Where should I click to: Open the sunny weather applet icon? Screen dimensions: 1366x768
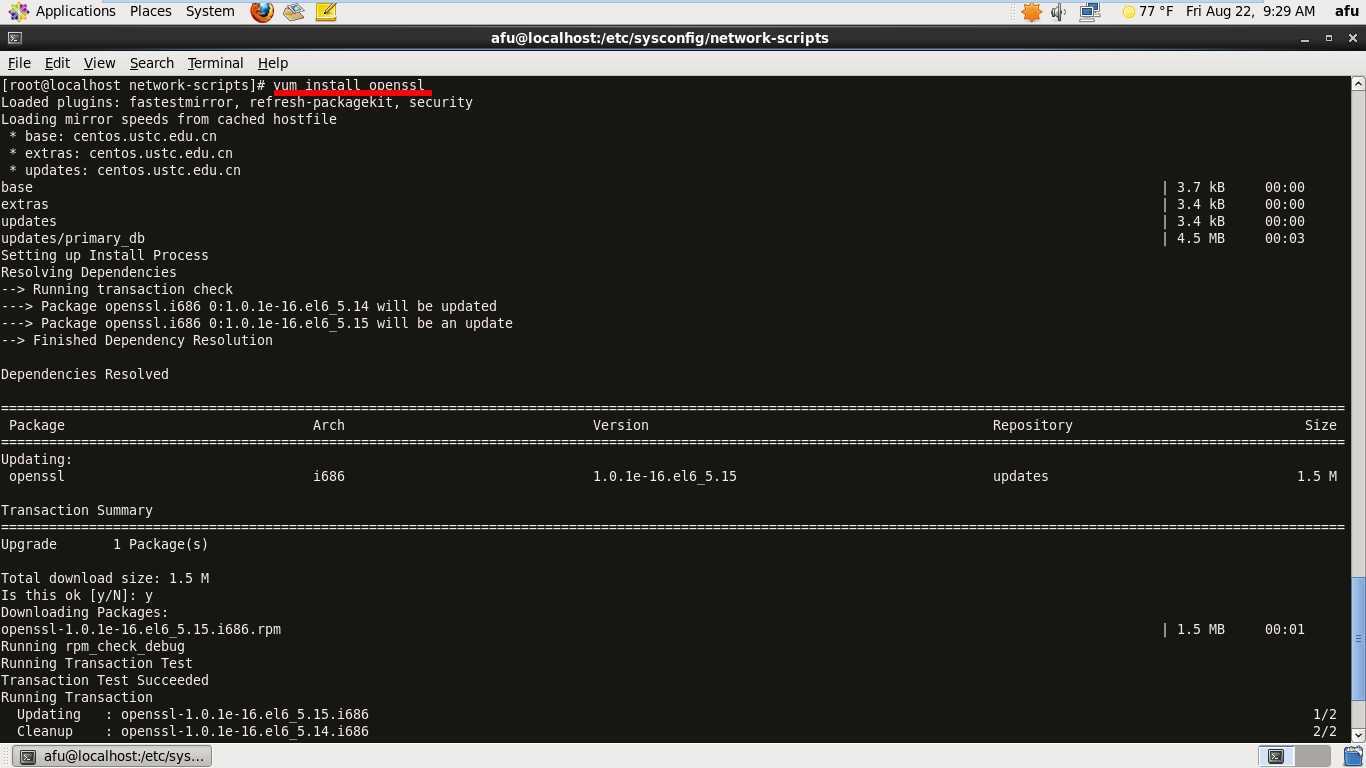tap(1128, 12)
